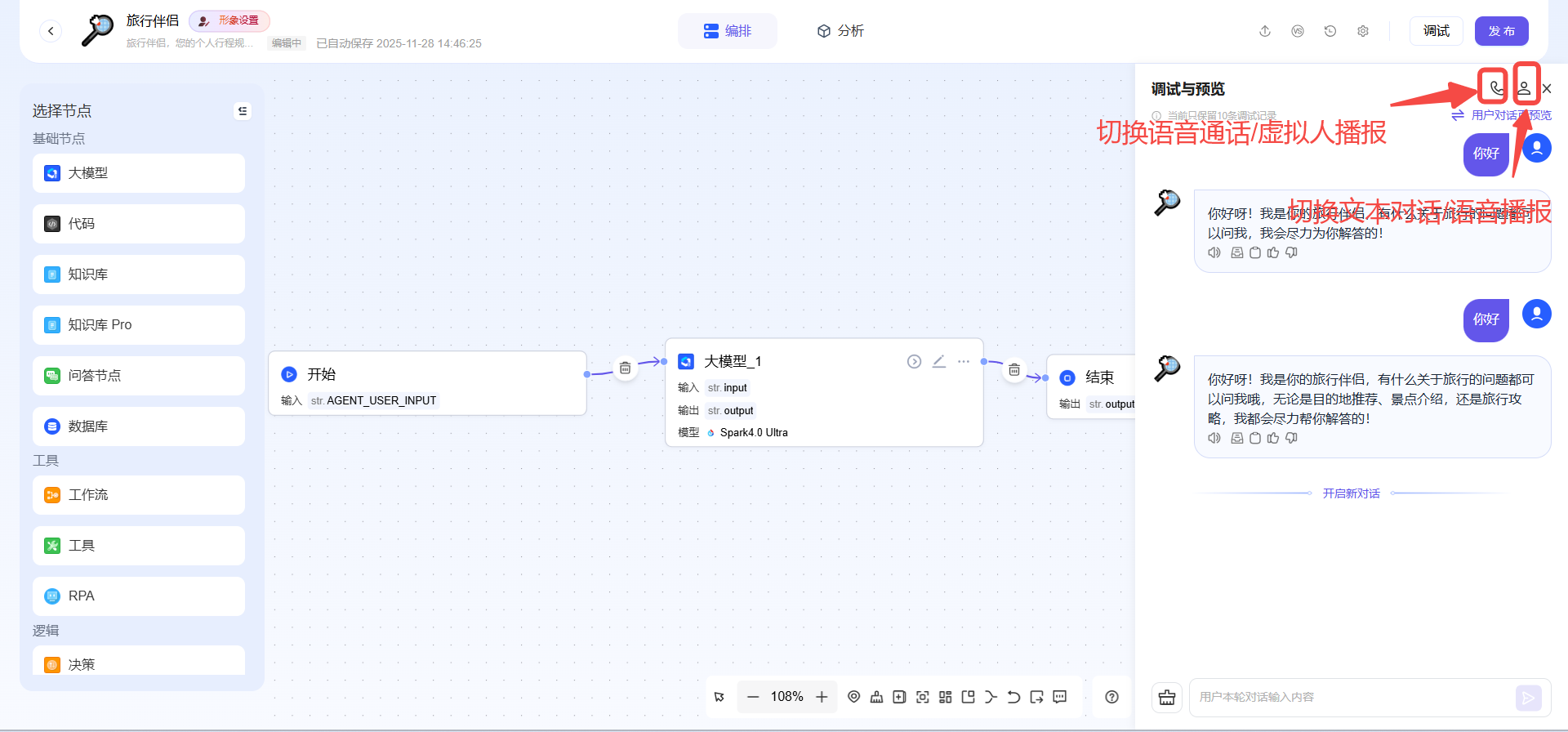Click the undo arrow in canvas toolbar

tap(1013, 697)
